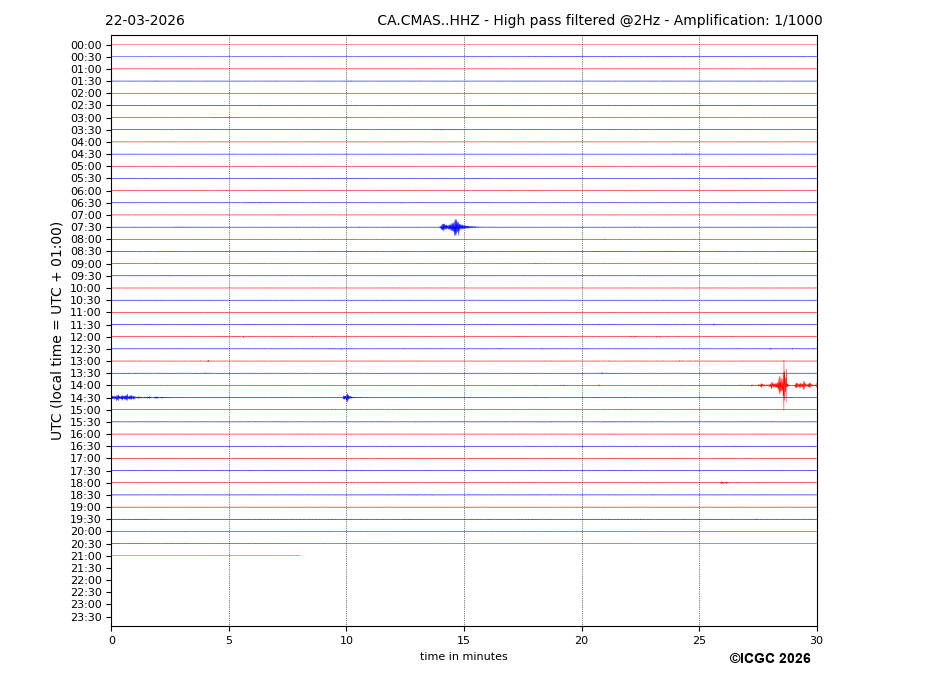This screenshot has width=927, height=696.
Task: Click the 23:30 time label
Action: (x=86, y=617)
